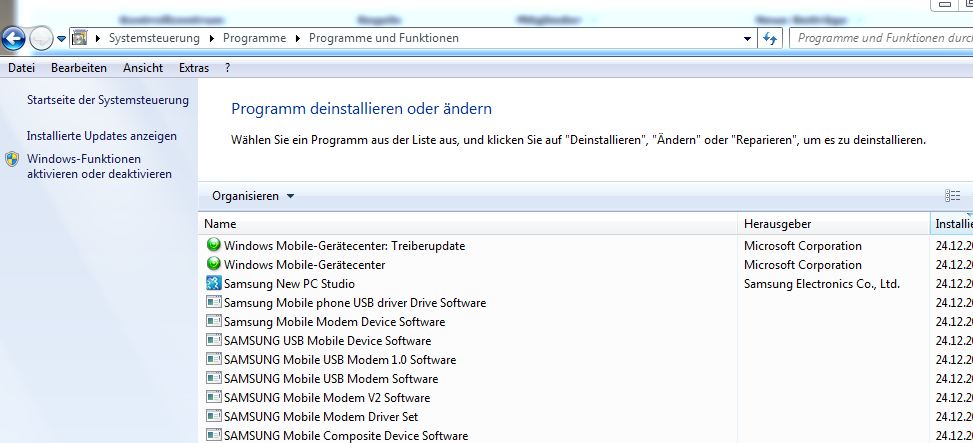Click the Control Panel icon in address bar

pyautogui.click(x=79, y=38)
